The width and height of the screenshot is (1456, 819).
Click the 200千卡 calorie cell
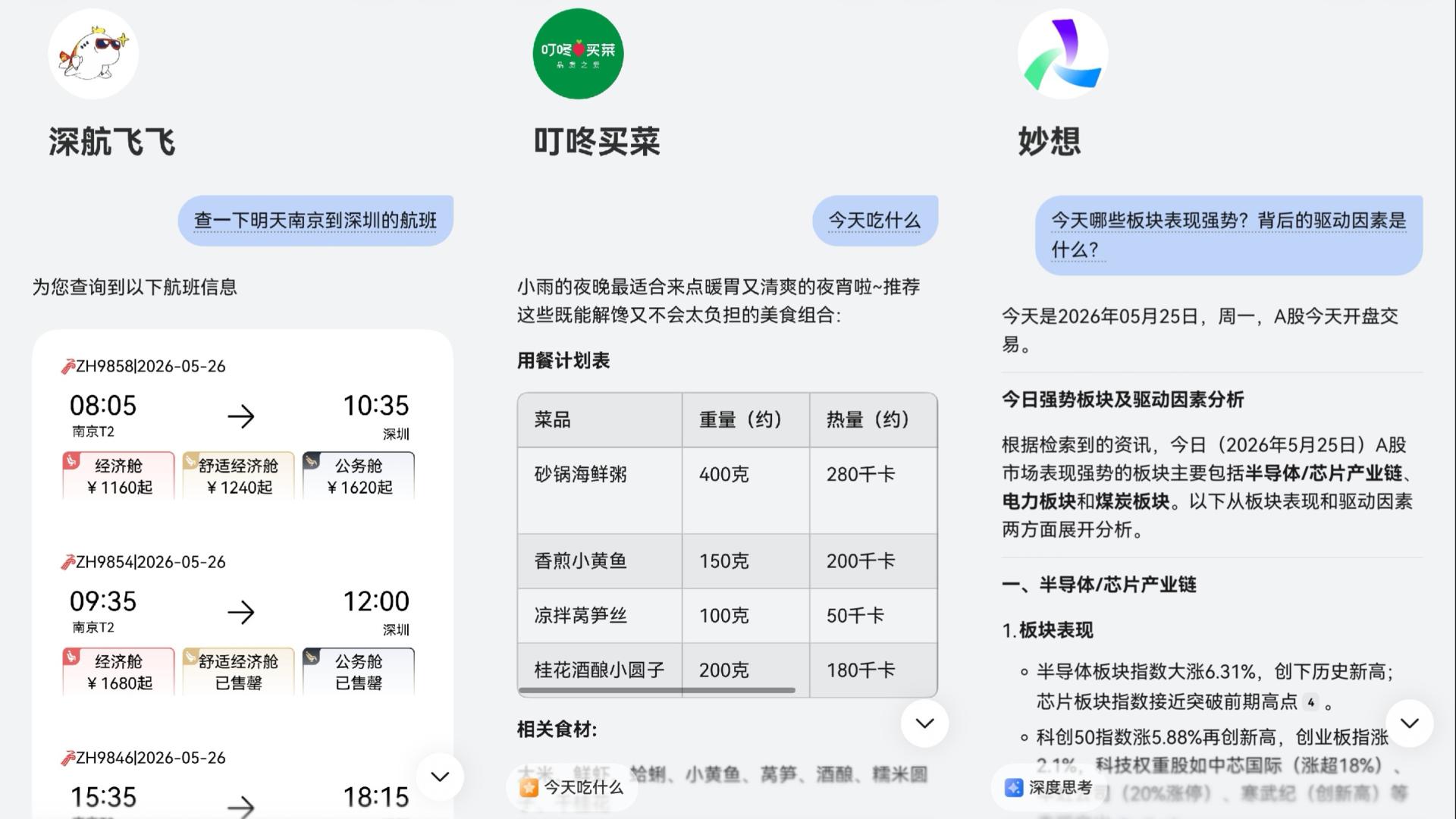click(x=873, y=561)
